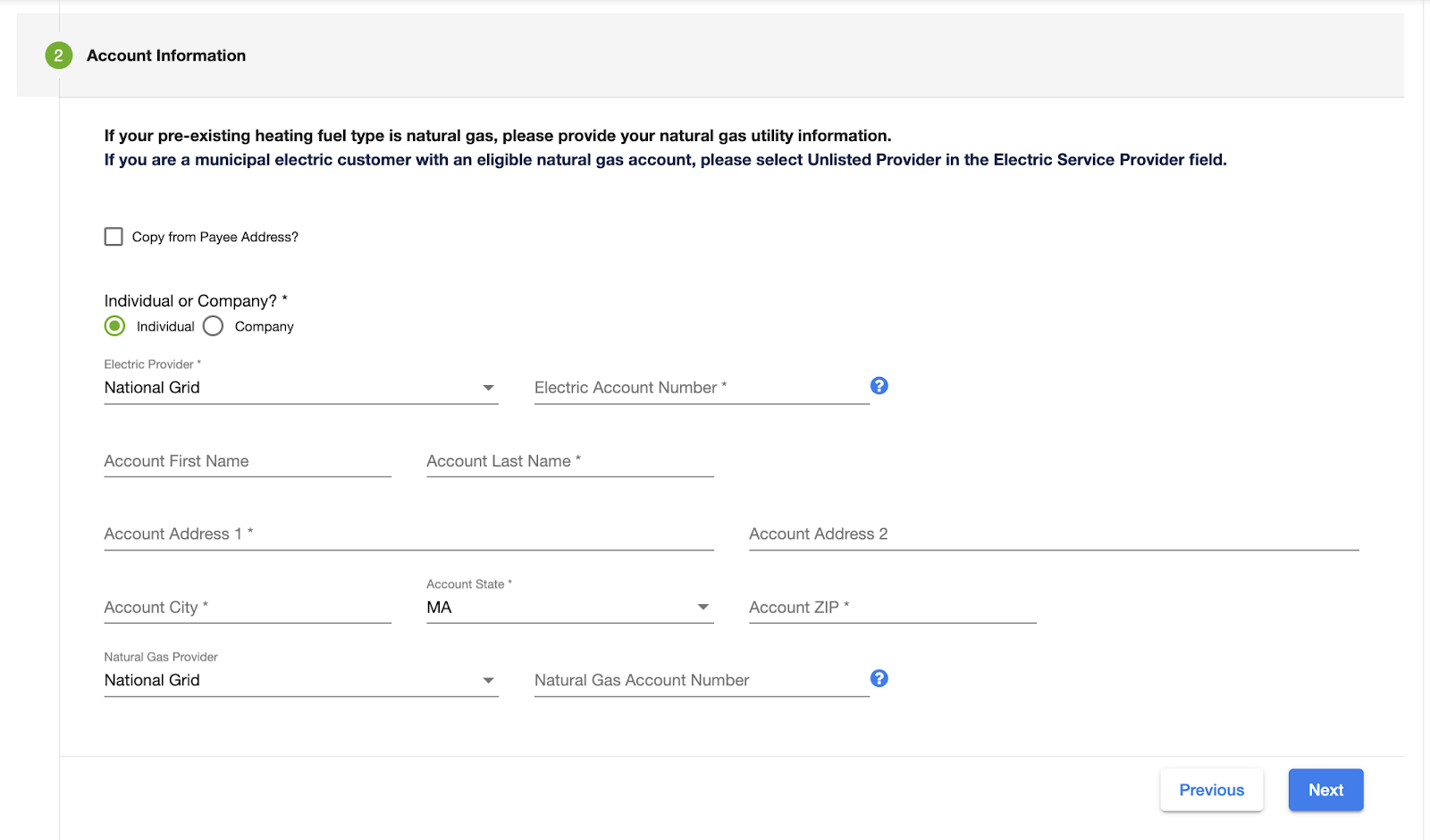Expand the Account State dropdown
The image size is (1430, 840).
569,608
